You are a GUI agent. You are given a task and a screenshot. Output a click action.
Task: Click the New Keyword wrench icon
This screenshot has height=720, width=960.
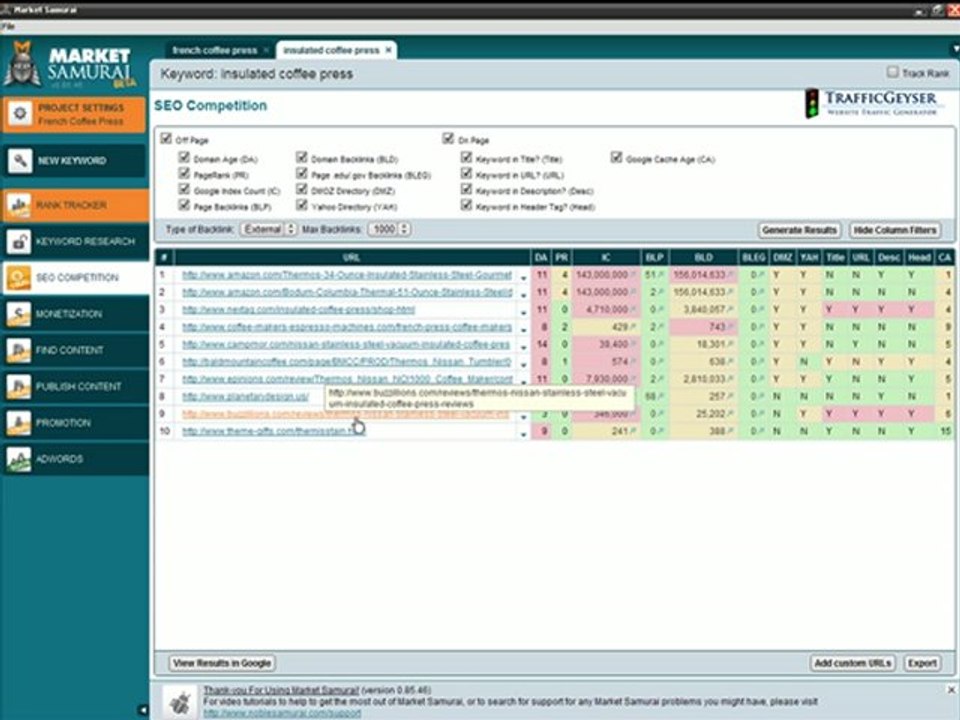(20, 161)
